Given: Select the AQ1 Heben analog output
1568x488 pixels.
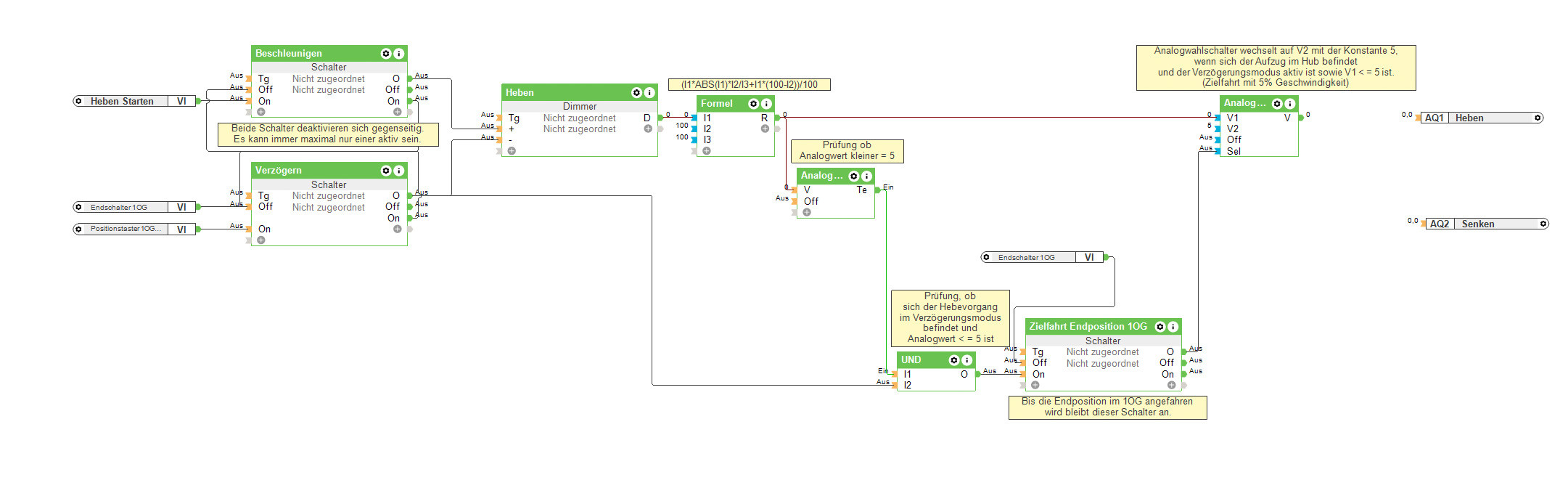Looking at the screenshot, I should tap(1481, 118).
